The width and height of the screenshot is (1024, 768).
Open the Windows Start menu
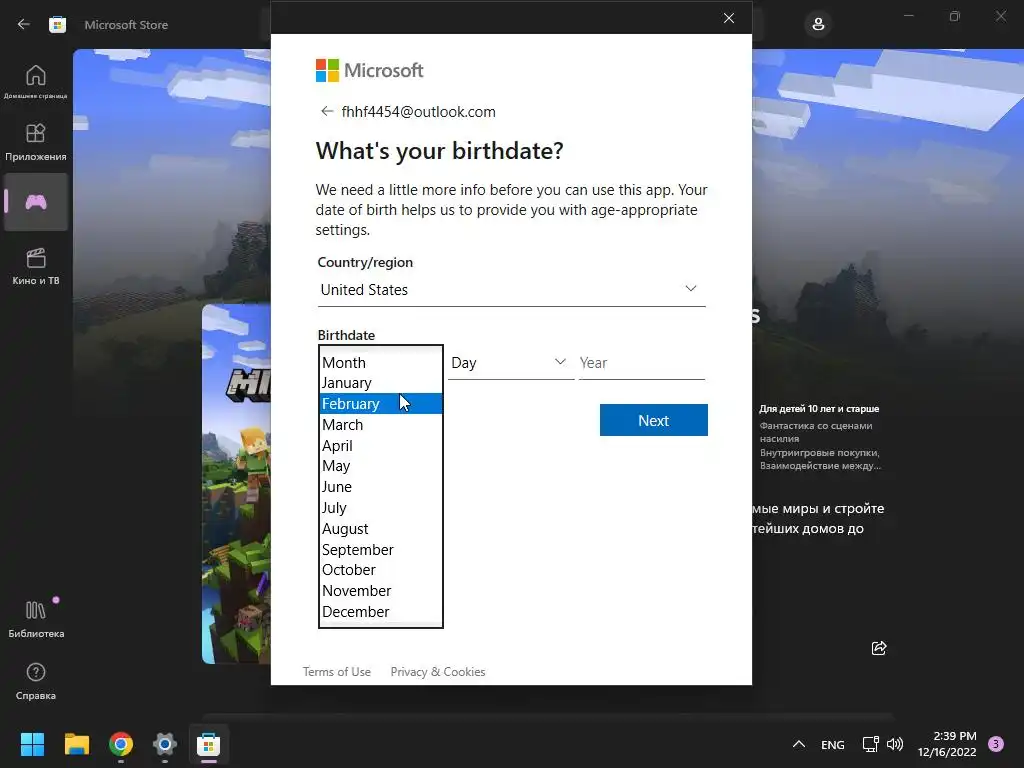pos(32,744)
